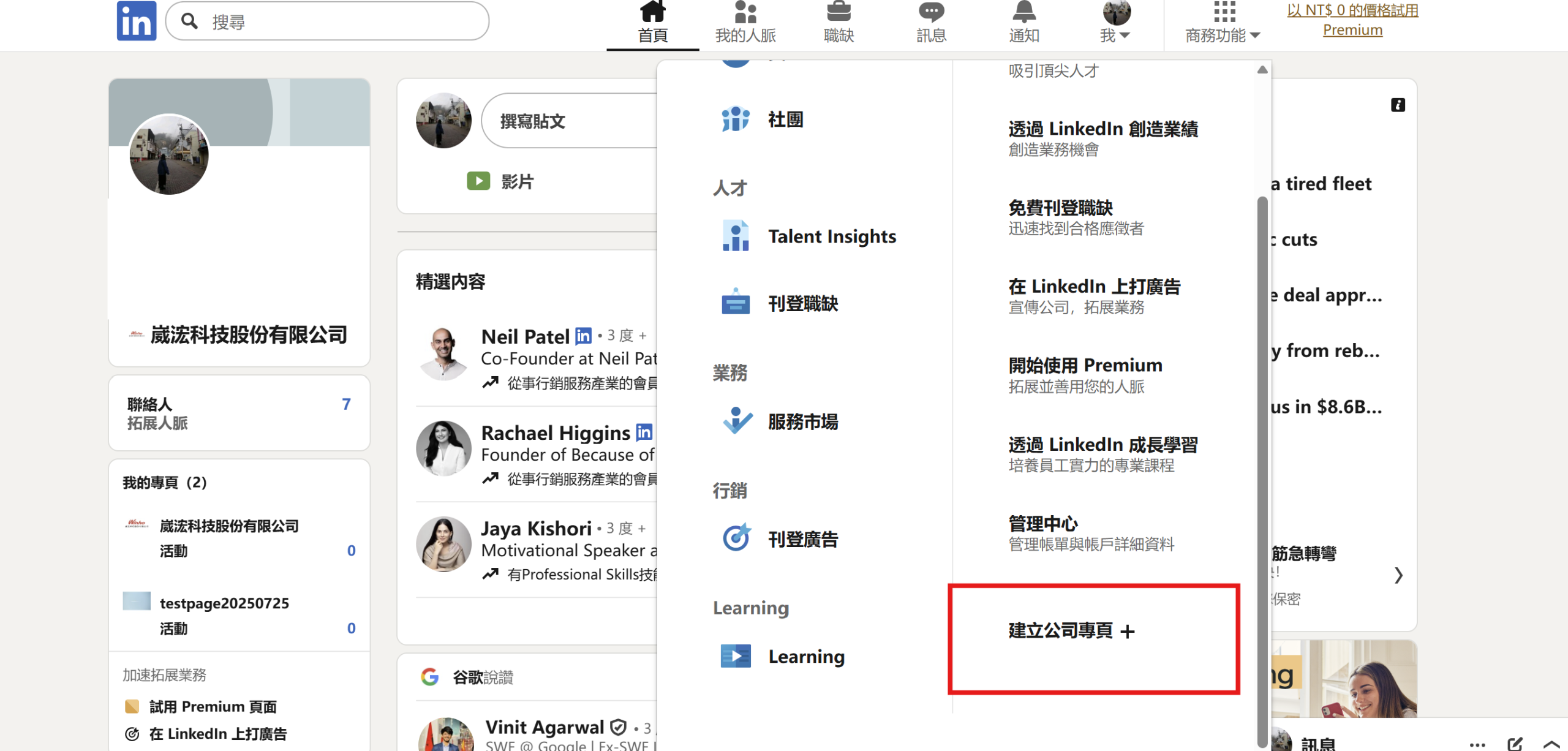Image resolution: width=1568 pixels, height=751 pixels.
Task: Click the compose message pencil icon
Action: click(1515, 744)
